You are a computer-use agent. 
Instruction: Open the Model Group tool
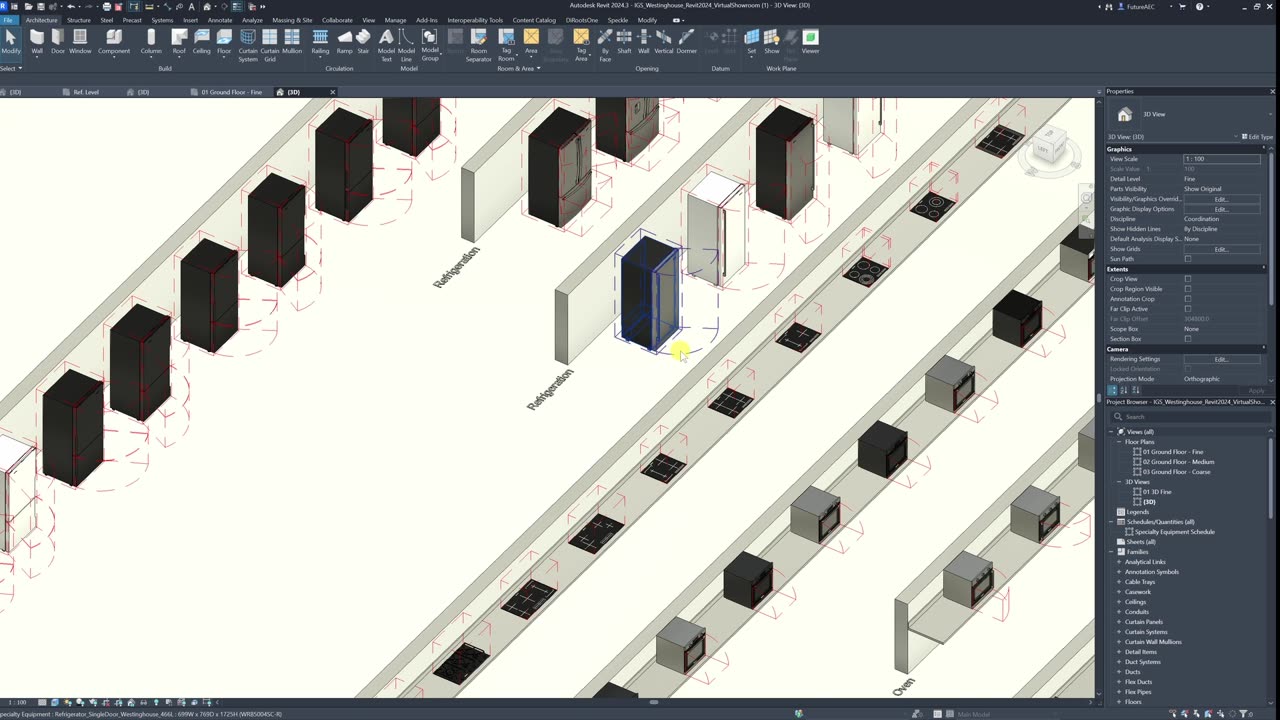(430, 45)
